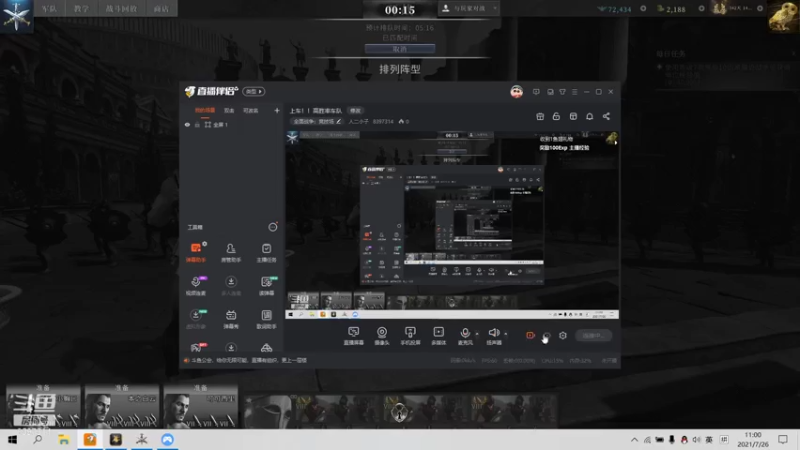Add 手机投屏 phone casting source

[410, 336]
